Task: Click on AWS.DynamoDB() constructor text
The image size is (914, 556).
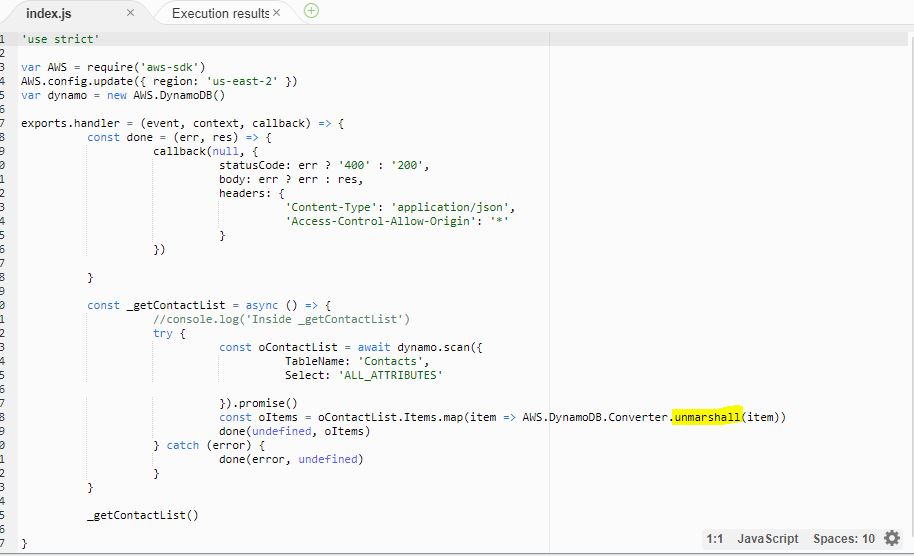Action: pos(179,95)
